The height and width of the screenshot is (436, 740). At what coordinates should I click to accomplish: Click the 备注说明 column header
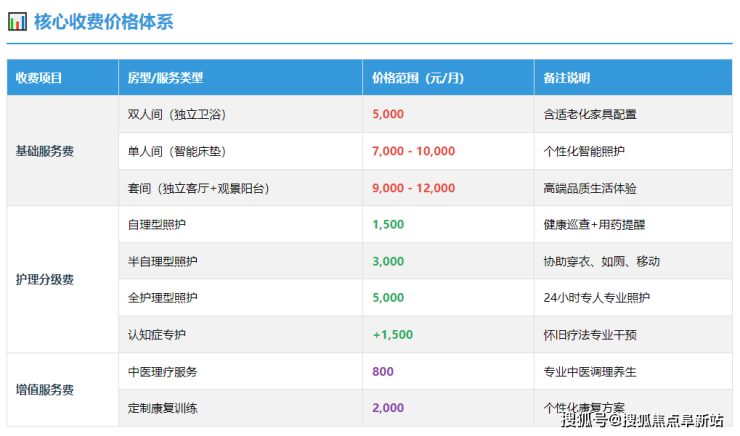pos(567,78)
